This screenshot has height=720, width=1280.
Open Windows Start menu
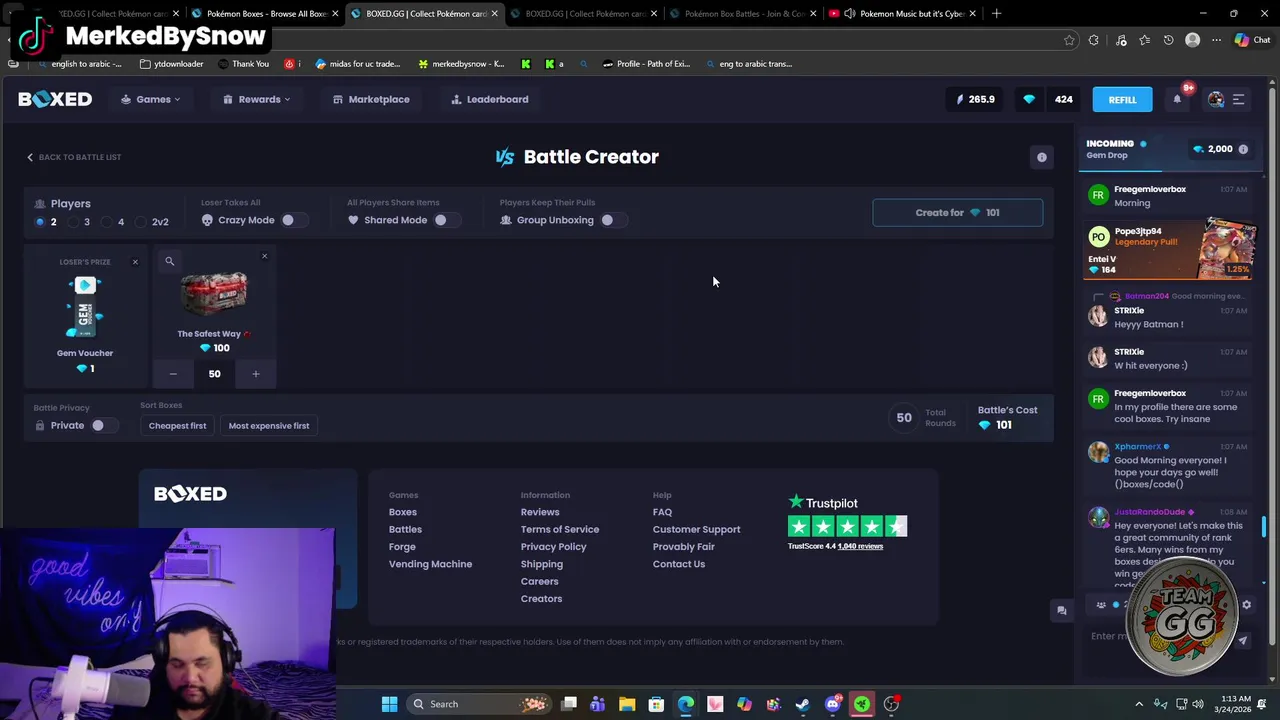(x=389, y=704)
